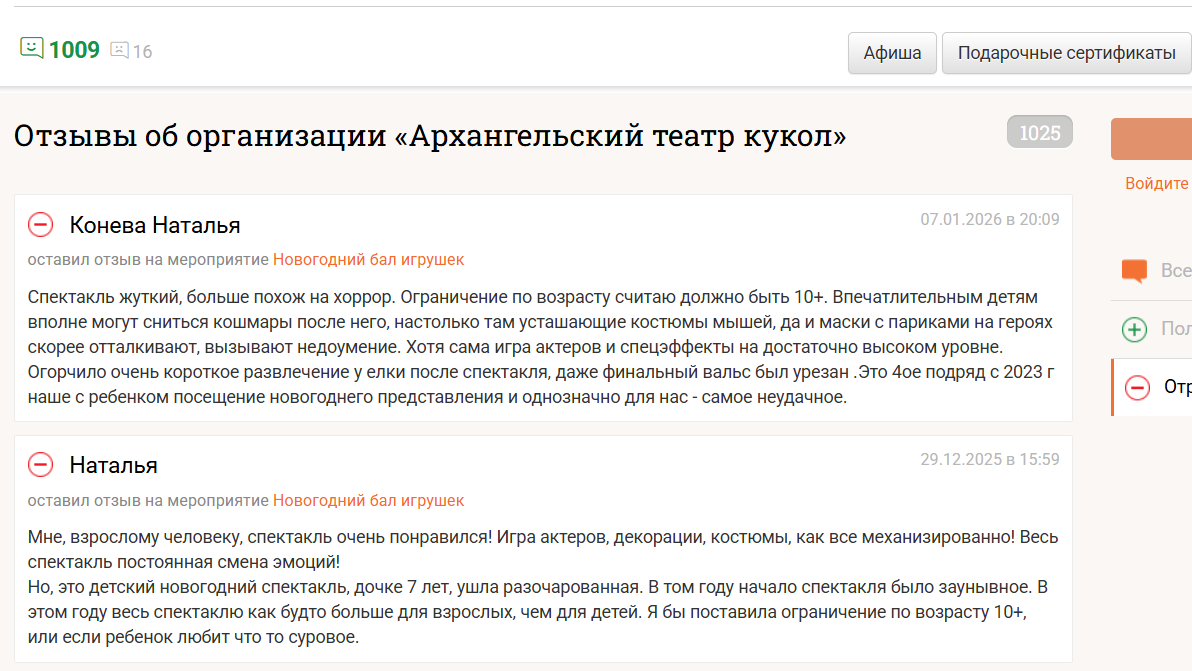Open Новогодний бал игрушек link in second review
Image resolution: width=1192 pixels, height=671 pixels.
(368, 500)
